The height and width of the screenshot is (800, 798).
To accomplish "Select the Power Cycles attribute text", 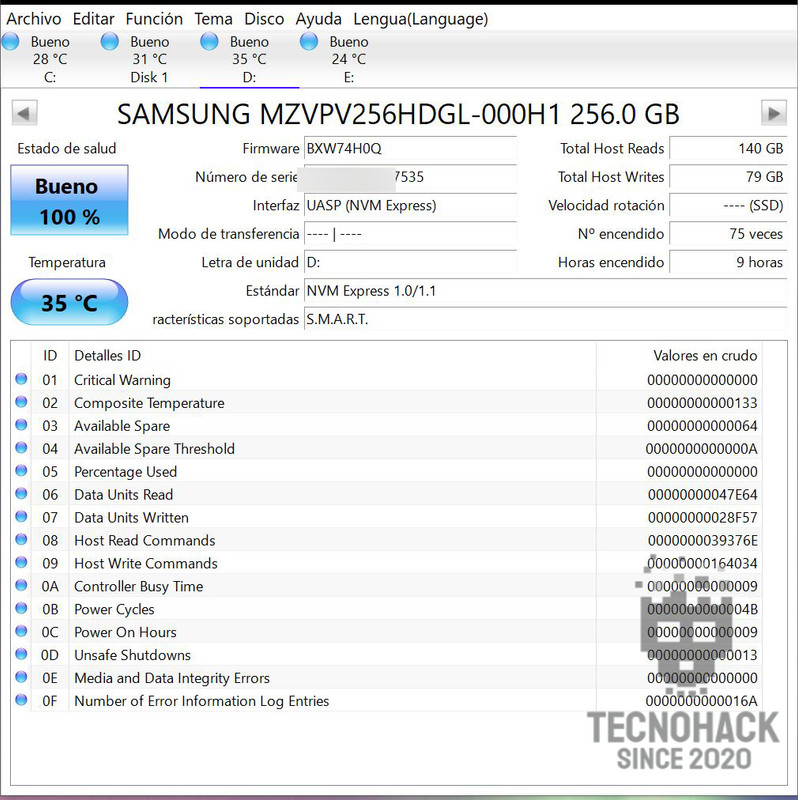I will (x=114, y=609).
